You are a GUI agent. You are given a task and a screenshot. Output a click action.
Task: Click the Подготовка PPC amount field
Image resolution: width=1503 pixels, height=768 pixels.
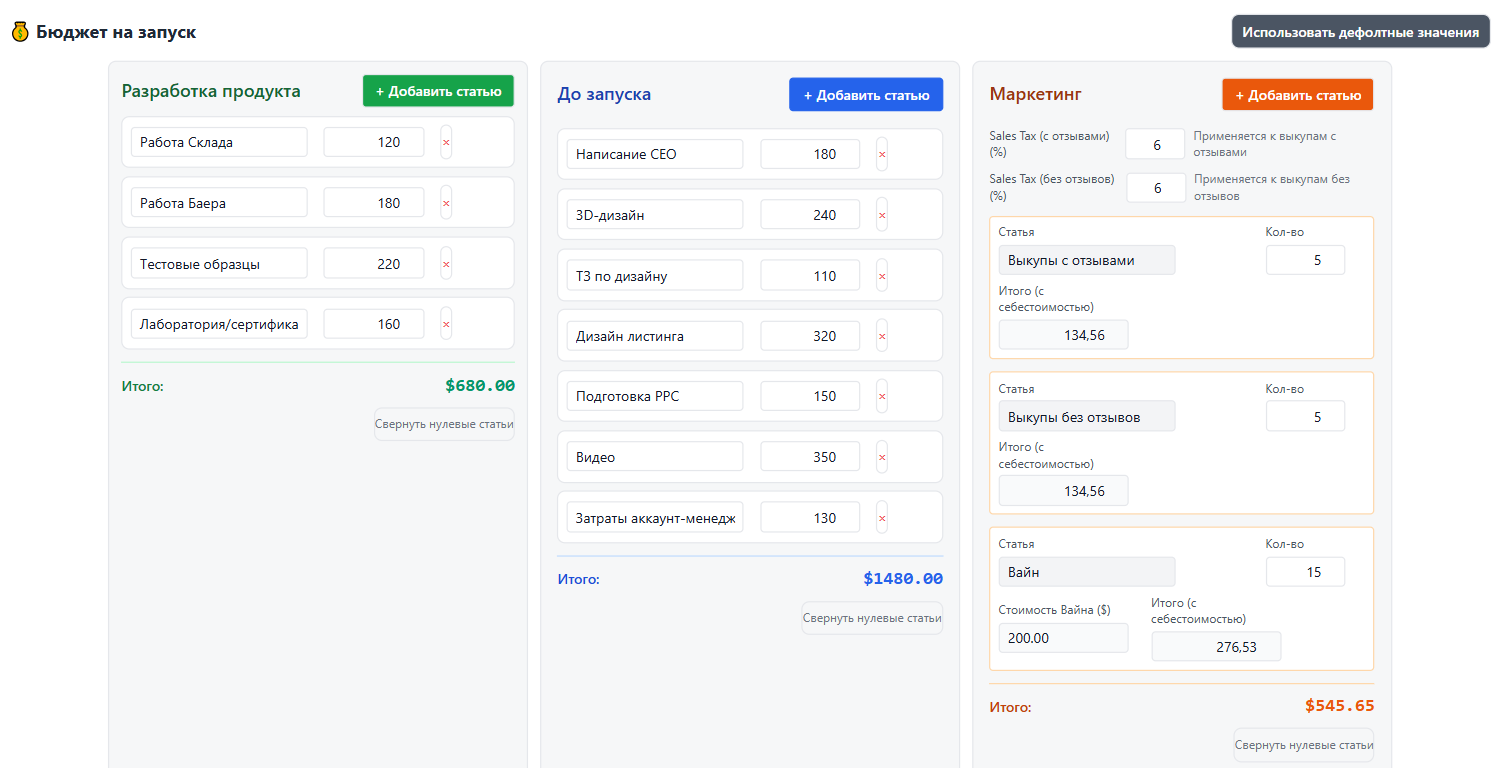(x=810, y=396)
